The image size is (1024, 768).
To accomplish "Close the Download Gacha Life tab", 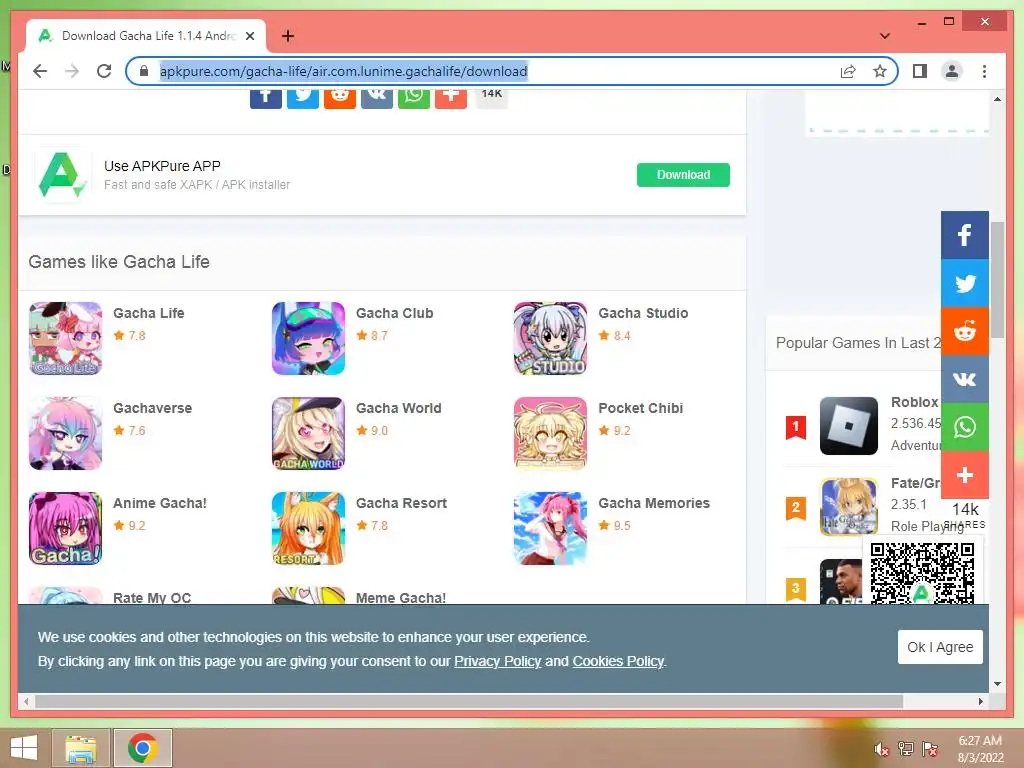I will 250,36.
